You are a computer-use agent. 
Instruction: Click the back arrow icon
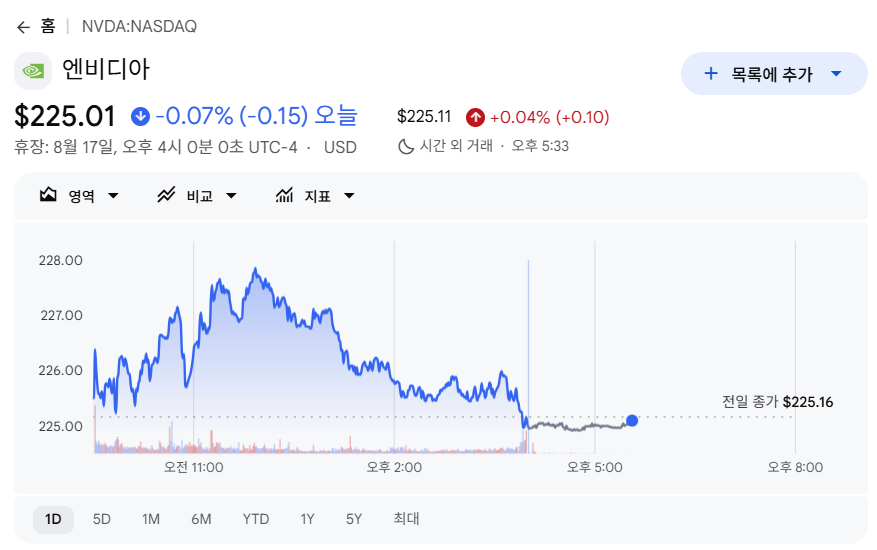(x=23, y=27)
